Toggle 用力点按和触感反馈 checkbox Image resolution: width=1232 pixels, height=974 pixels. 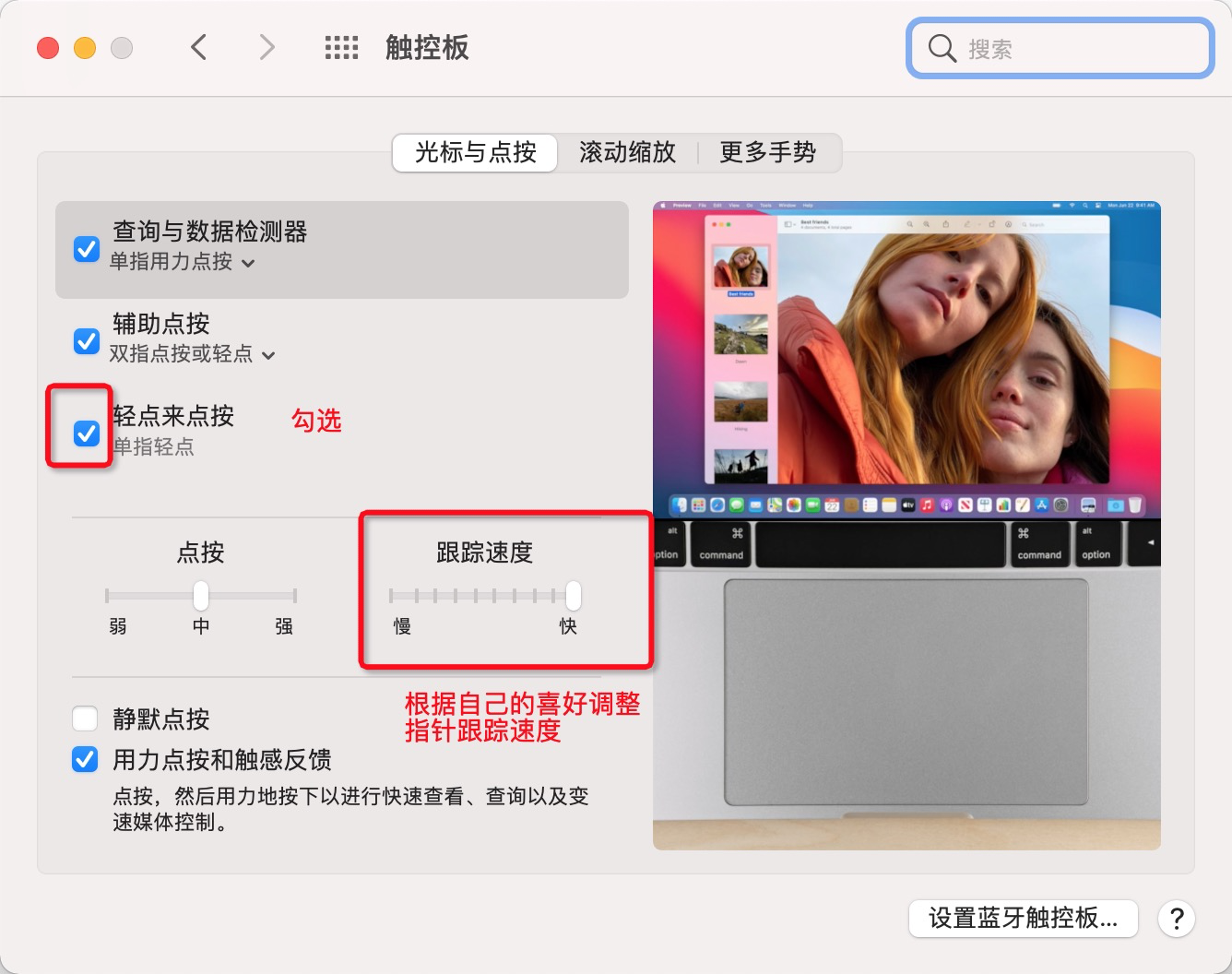point(85,759)
